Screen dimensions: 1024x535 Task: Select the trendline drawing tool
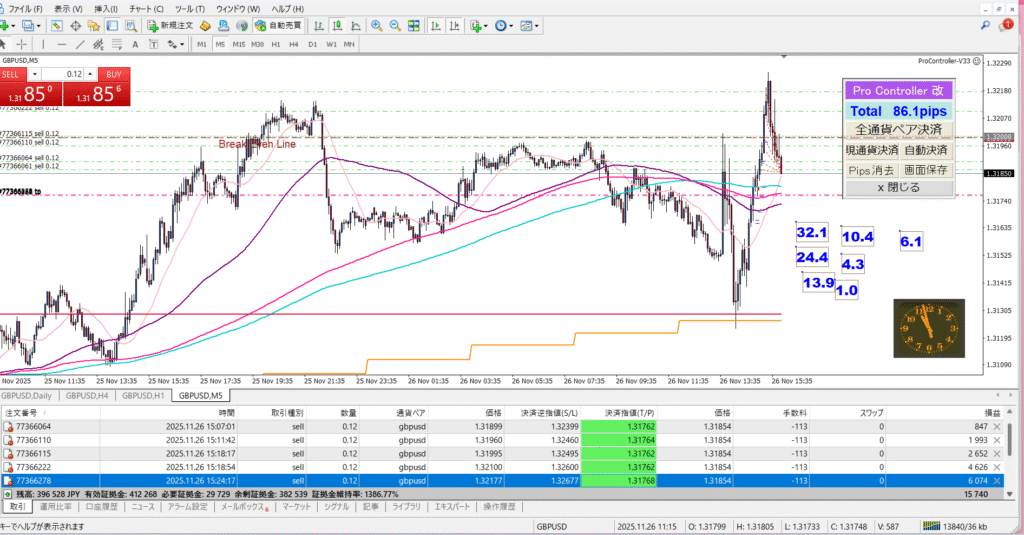click(81, 44)
